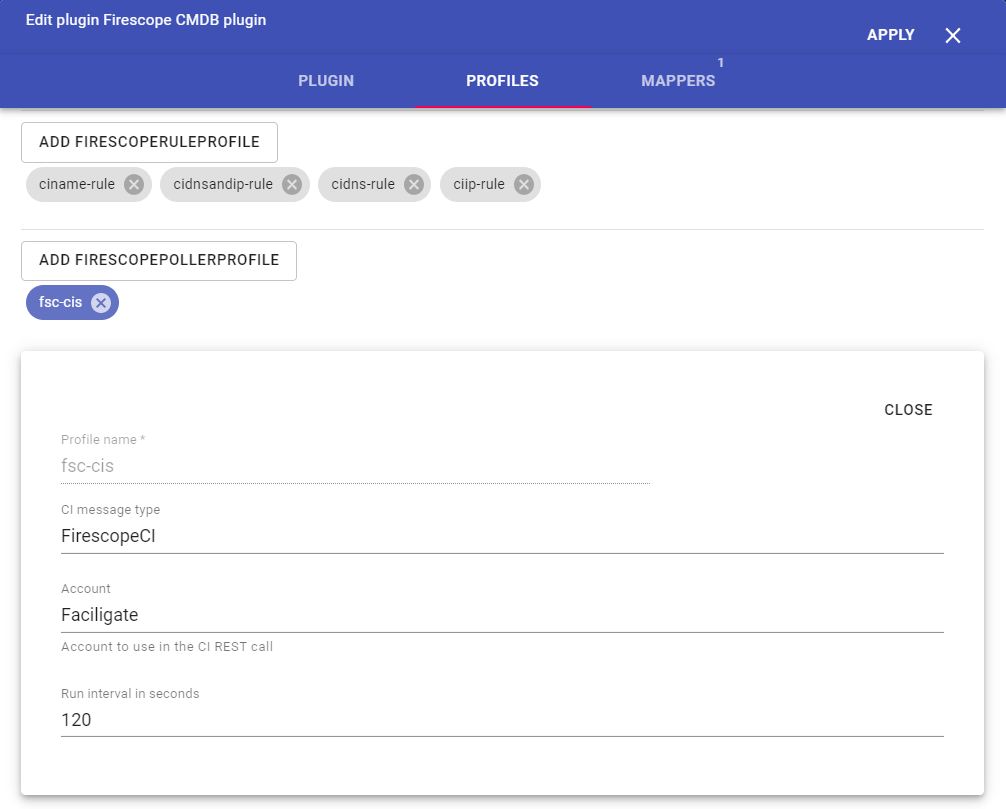Switch to the Plugin tab
Screen dimensions: 1006x809
coord(326,81)
